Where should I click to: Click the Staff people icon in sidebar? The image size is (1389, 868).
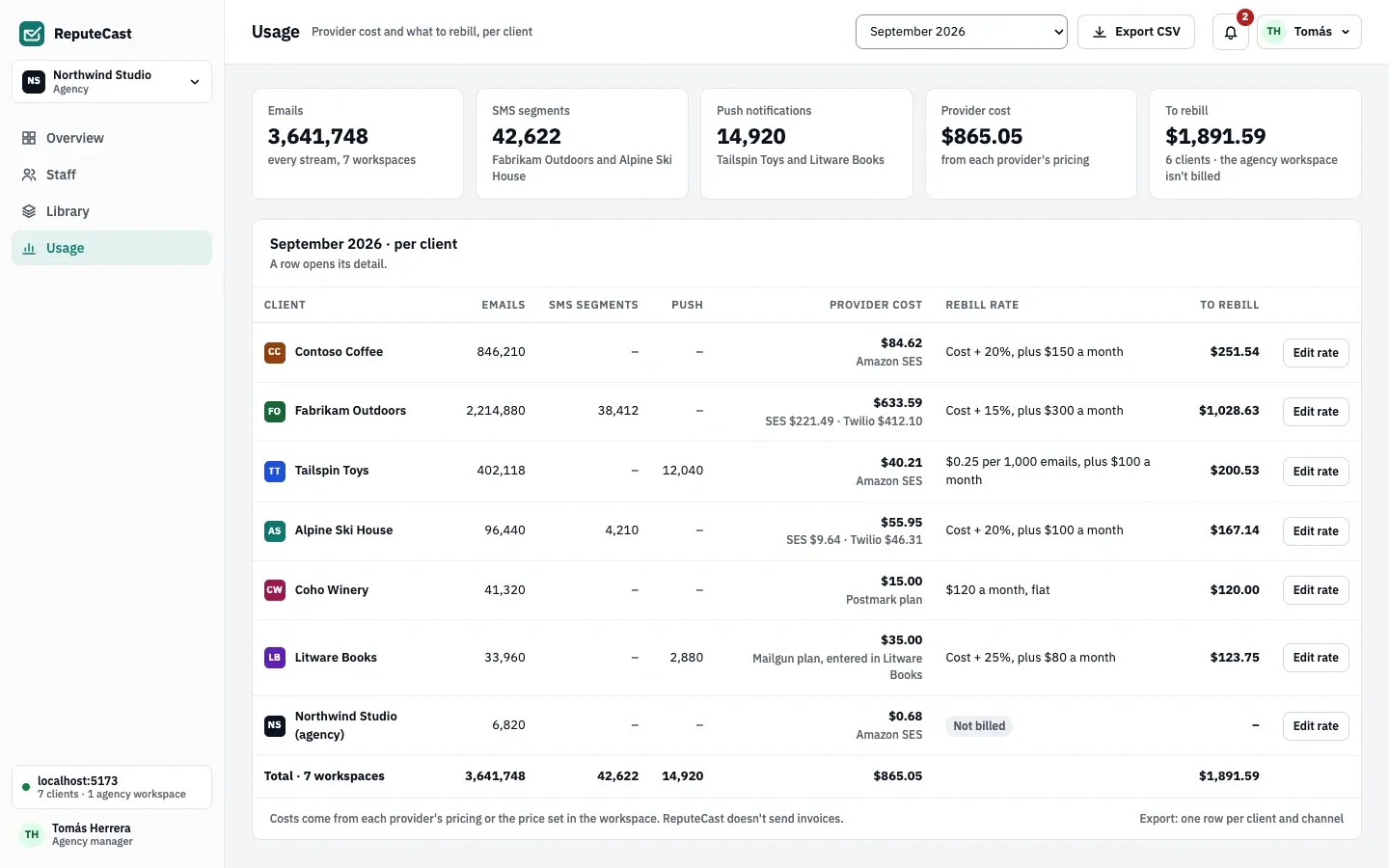(x=29, y=175)
